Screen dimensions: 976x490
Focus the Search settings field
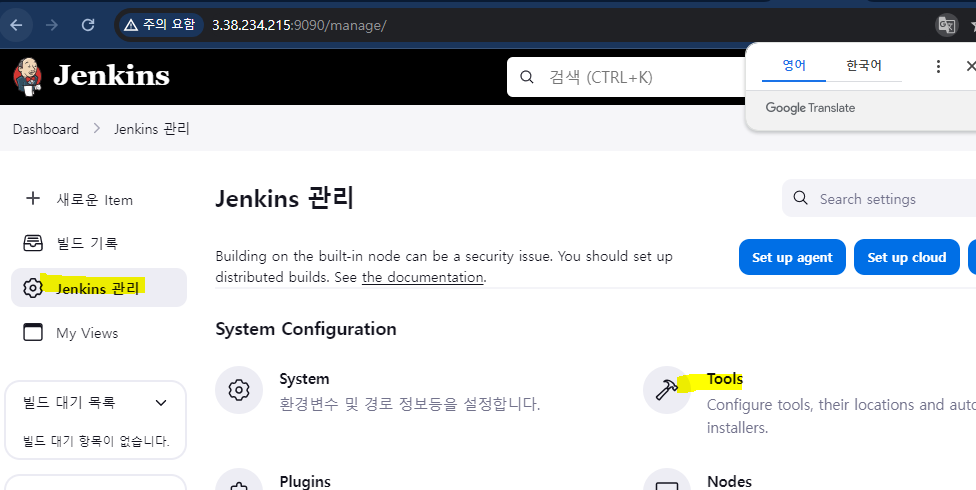pyautogui.click(x=879, y=199)
